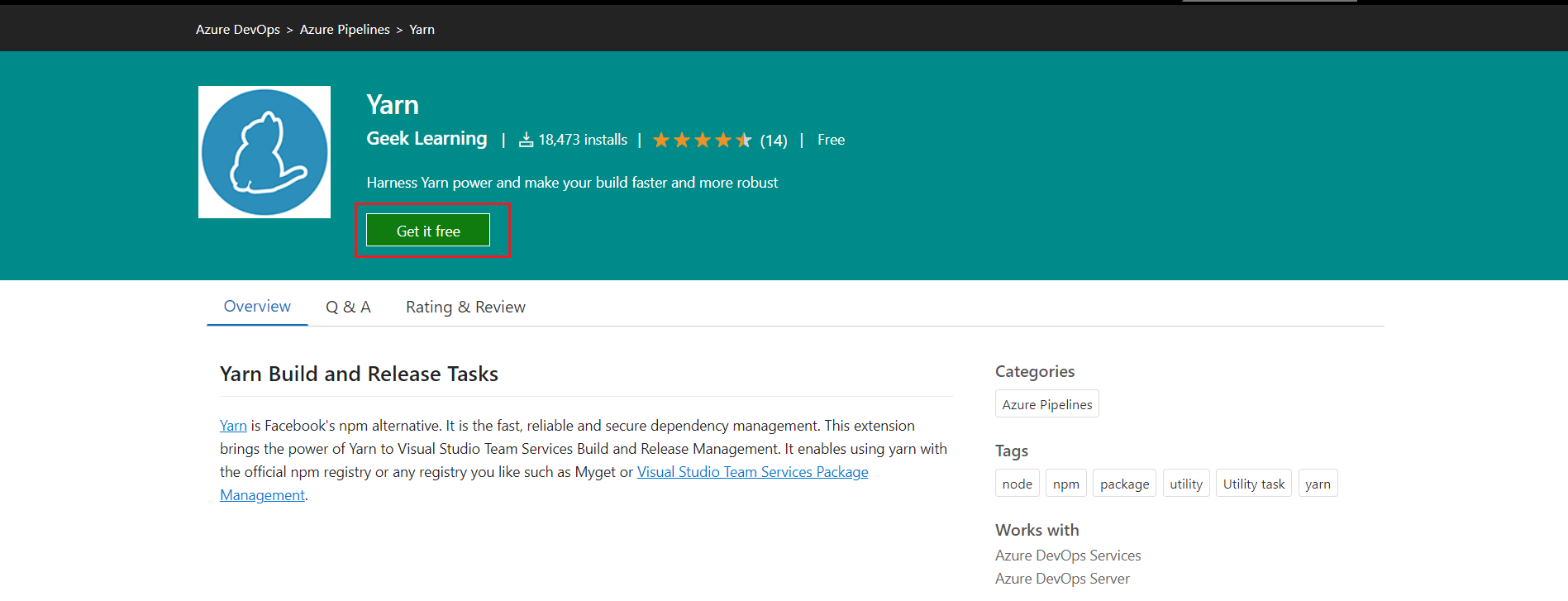The image size is (1568, 601).
Task: Click the Azure DevOps Services text
Action: click(1068, 556)
